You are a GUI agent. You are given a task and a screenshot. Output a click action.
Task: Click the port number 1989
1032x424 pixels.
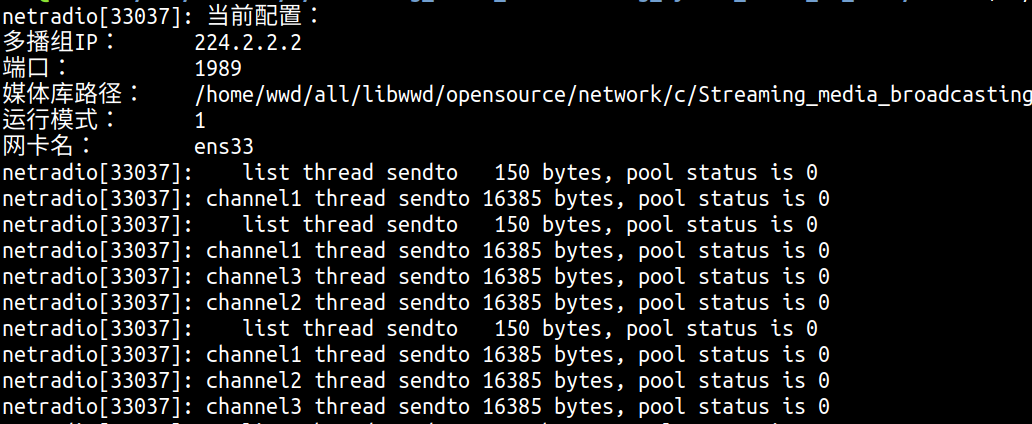coord(218,69)
